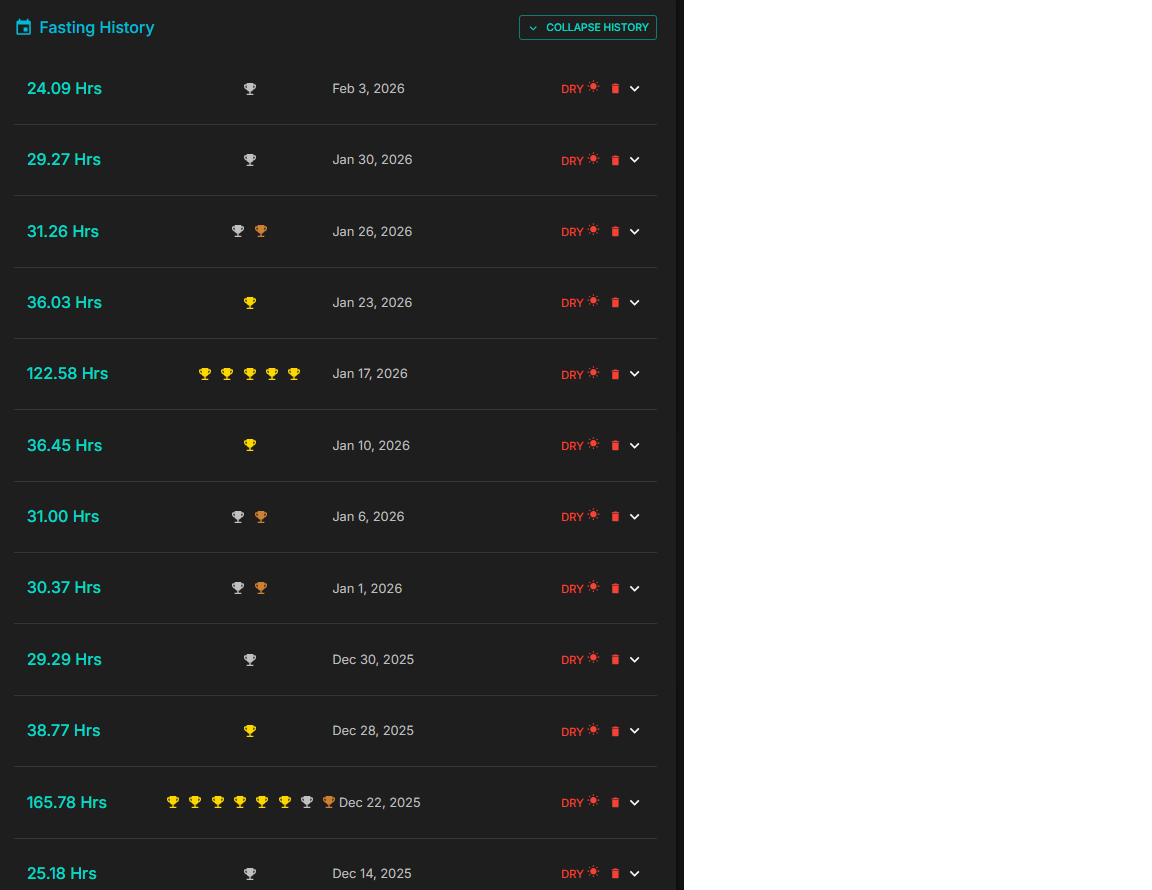This screenshot has height=890, width=1152.
Task: Expand the Dec 14, 2025 fast details
Action: [635, 874]
